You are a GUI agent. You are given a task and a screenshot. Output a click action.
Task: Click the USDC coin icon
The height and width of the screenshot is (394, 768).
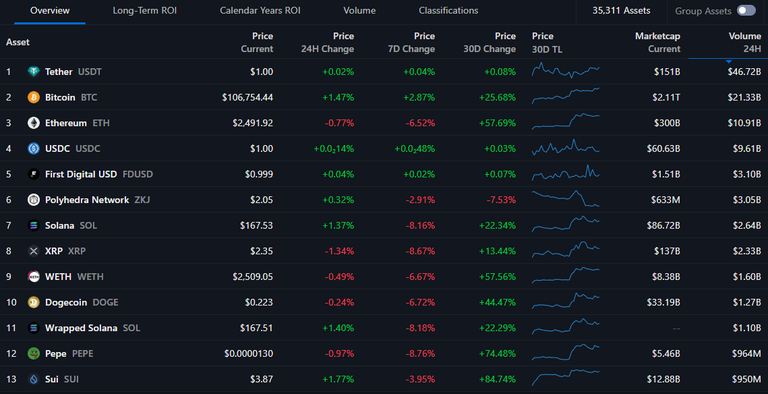[33, 148]
